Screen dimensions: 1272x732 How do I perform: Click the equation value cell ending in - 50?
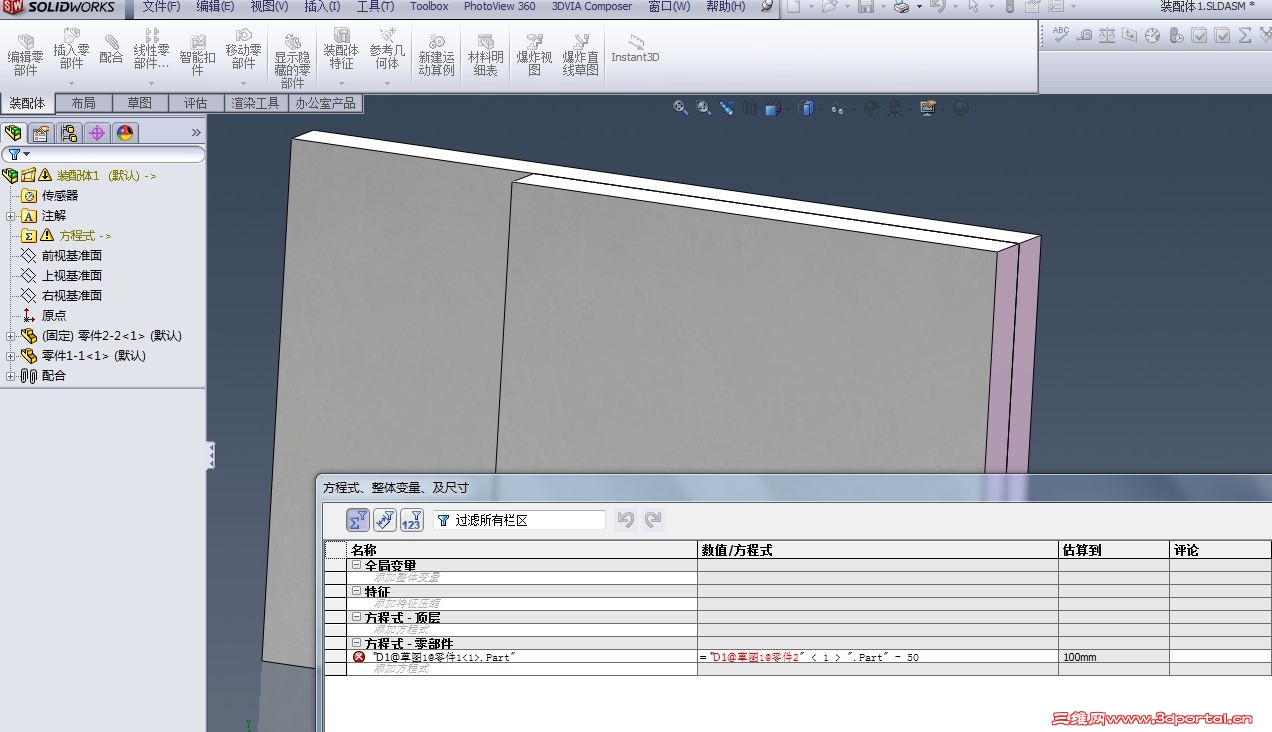[x=878, y=657]
